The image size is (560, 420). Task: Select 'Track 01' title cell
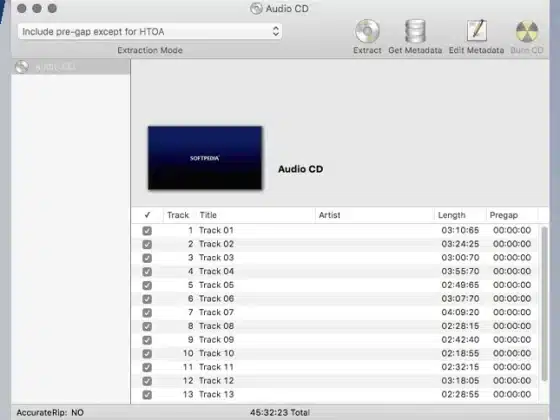216,230
